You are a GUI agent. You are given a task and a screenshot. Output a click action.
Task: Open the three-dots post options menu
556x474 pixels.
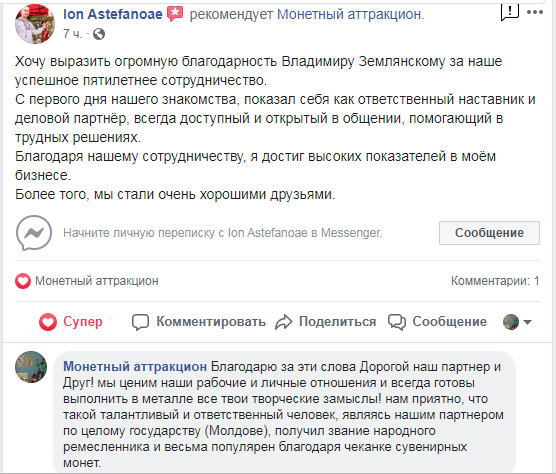[535, 12]
